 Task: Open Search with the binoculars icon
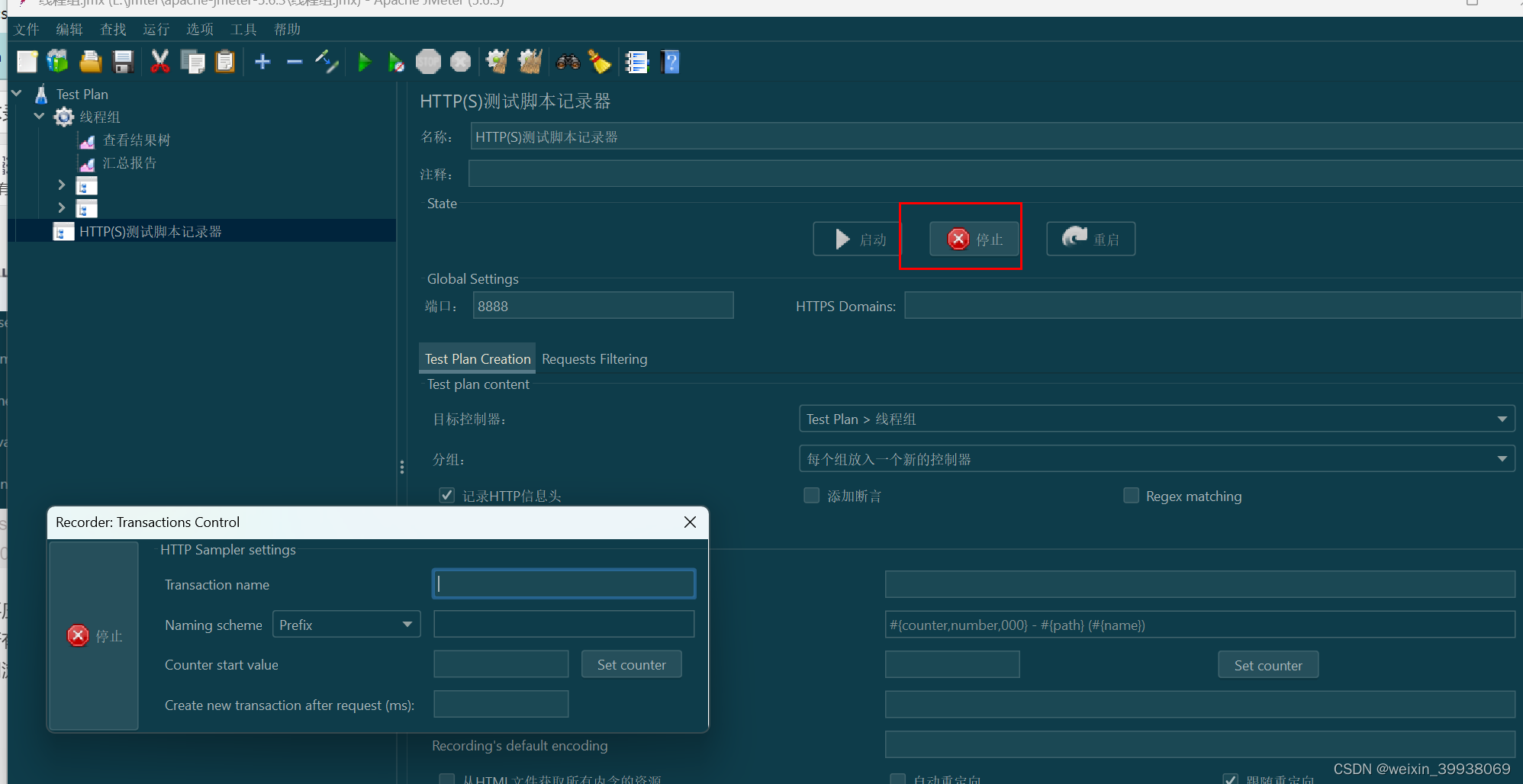point(568,62)
